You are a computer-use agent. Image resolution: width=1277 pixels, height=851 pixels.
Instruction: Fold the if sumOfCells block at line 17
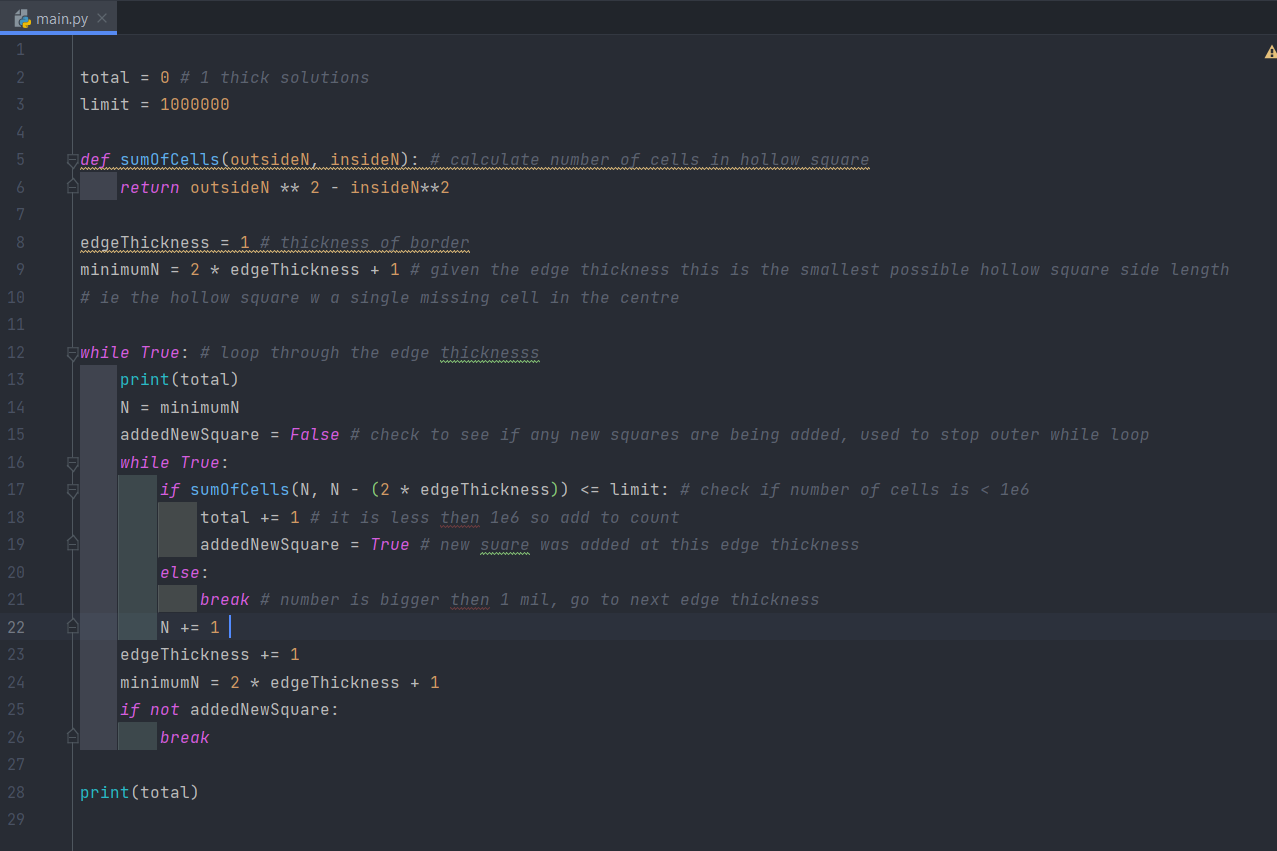(x=72, y=490)
